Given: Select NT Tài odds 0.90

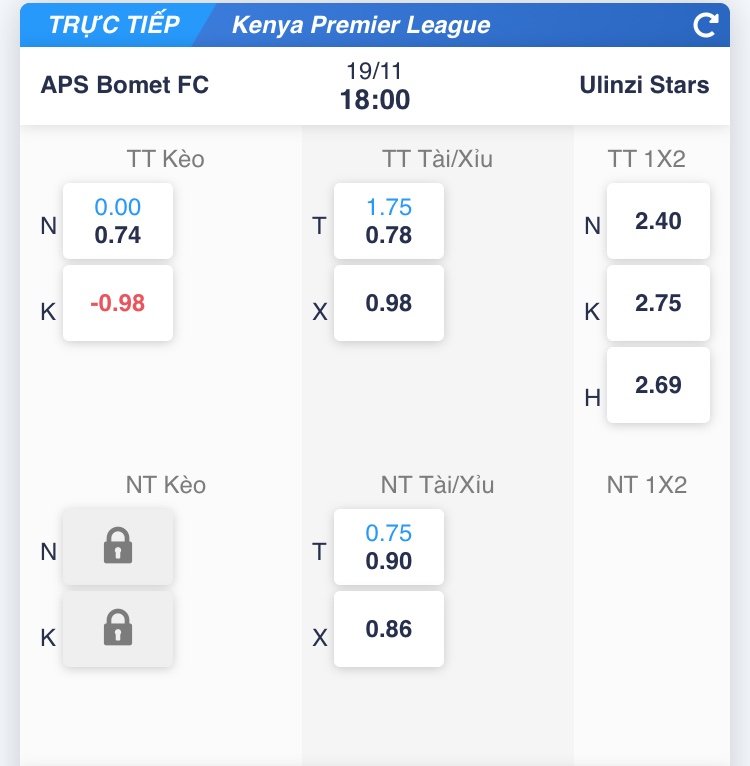Looking at the screenshot, I should coord(389,547).
